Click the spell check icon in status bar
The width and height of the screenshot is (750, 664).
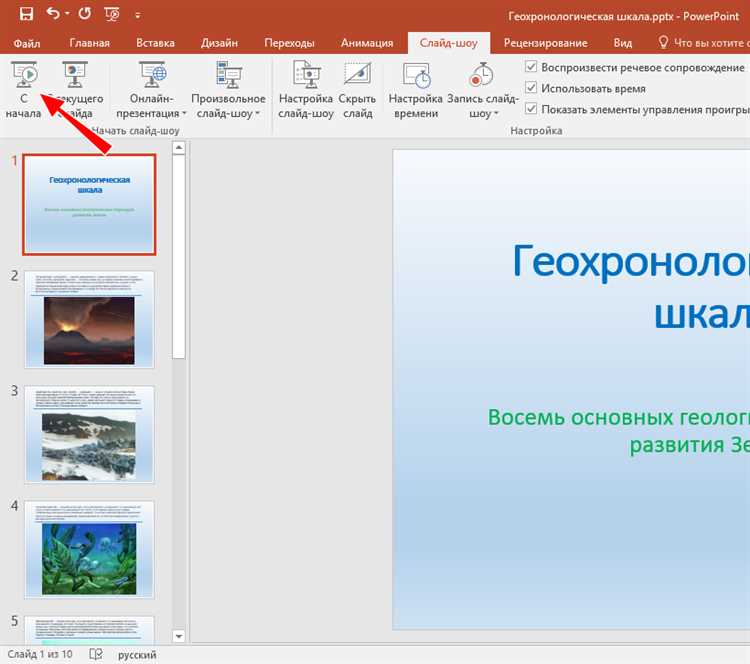[x=96, y=654]
